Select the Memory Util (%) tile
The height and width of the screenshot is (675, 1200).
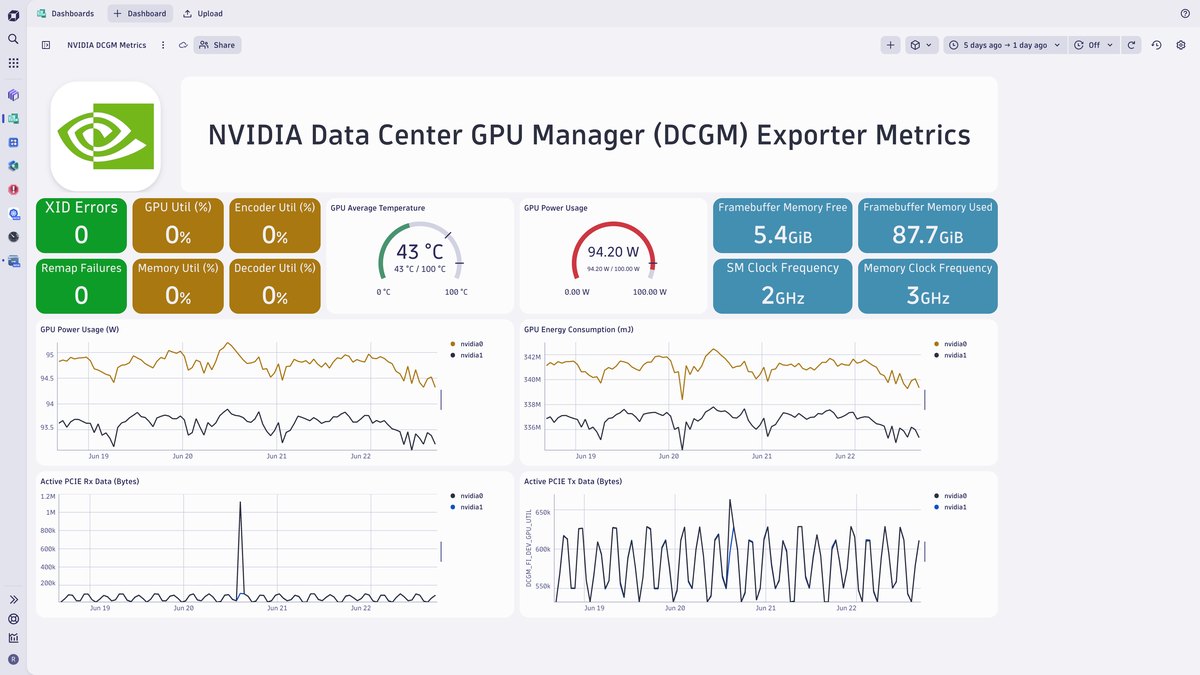178,286
